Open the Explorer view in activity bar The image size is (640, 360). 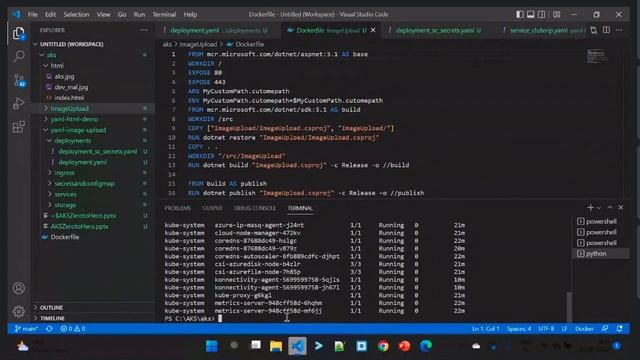click(x=18, y=33)
